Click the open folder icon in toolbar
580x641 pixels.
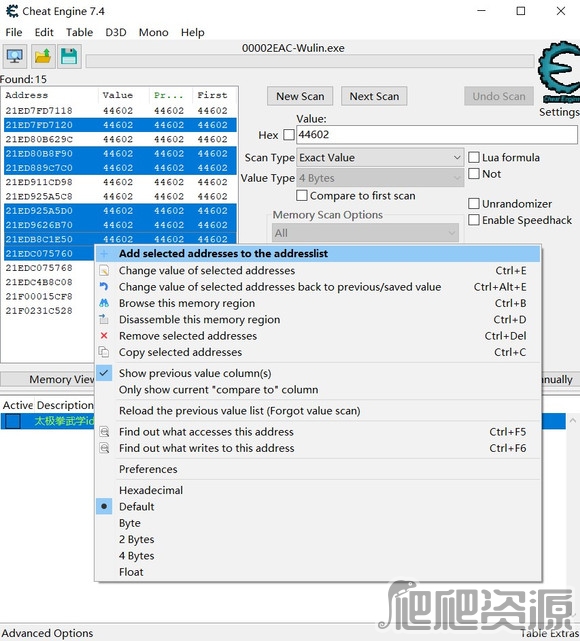[43, 56]
